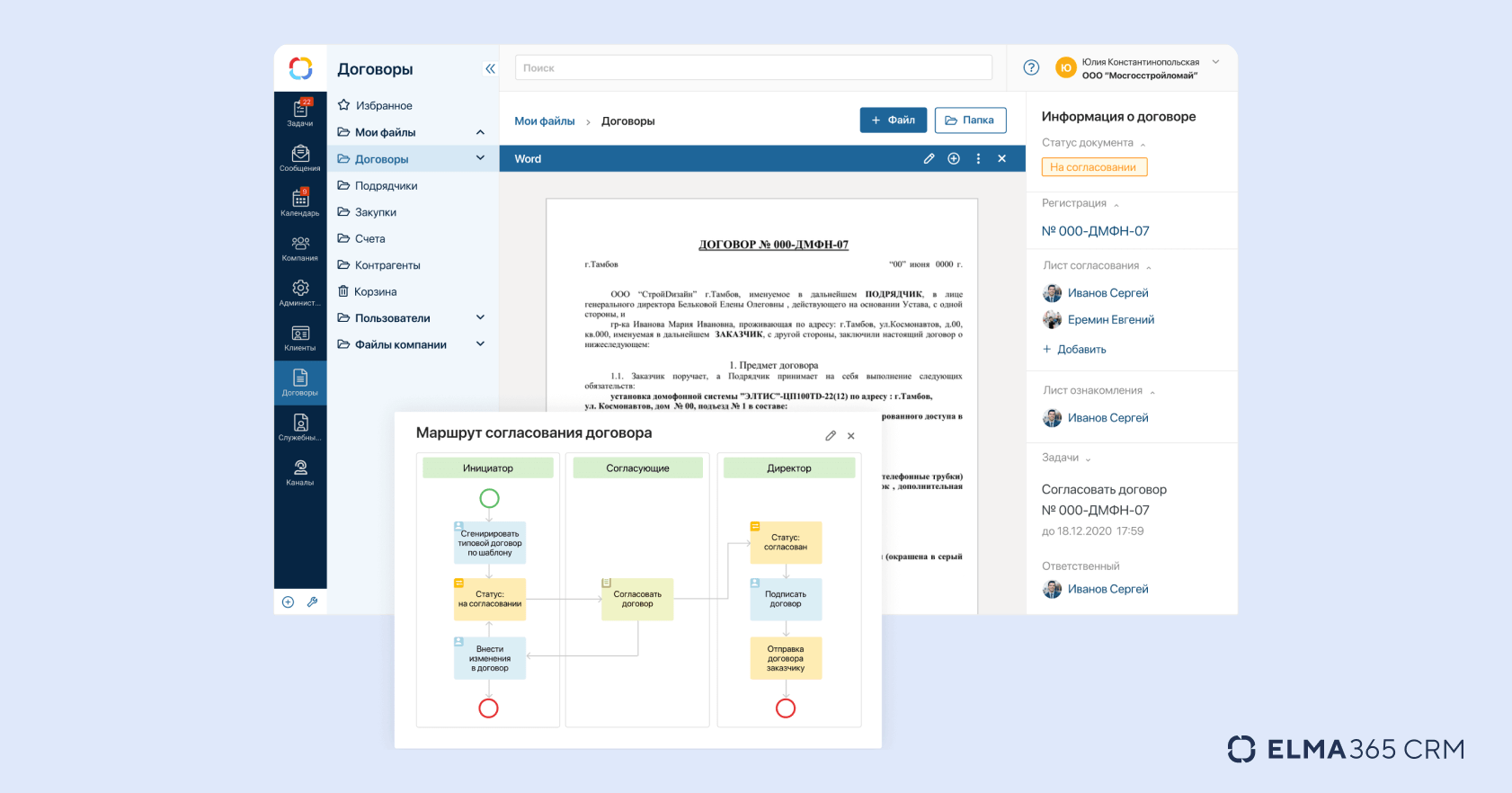Open the three-dot menu in the Word bar

tap(978, 159)
